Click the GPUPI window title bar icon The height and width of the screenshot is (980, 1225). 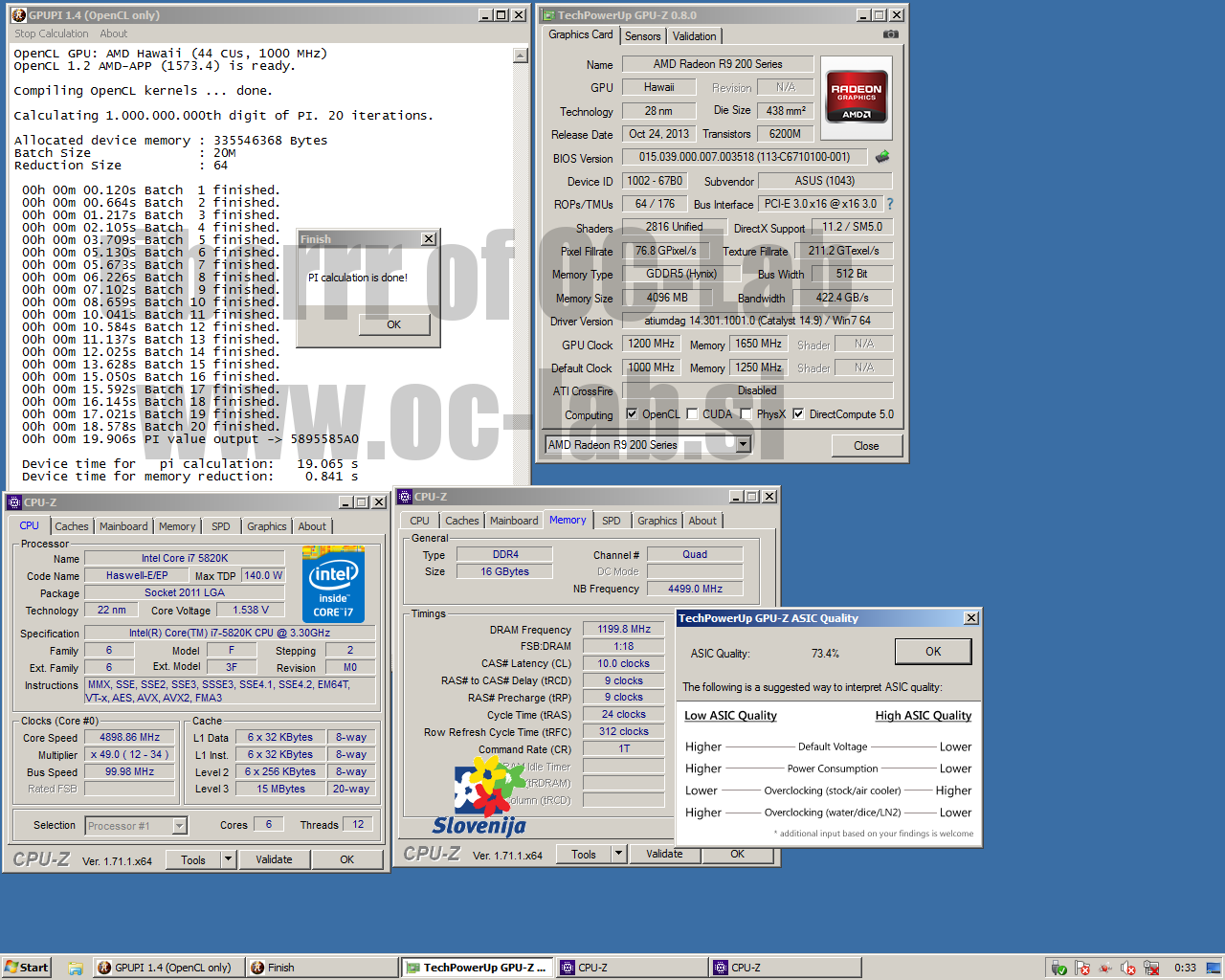(x=19, y=15)
